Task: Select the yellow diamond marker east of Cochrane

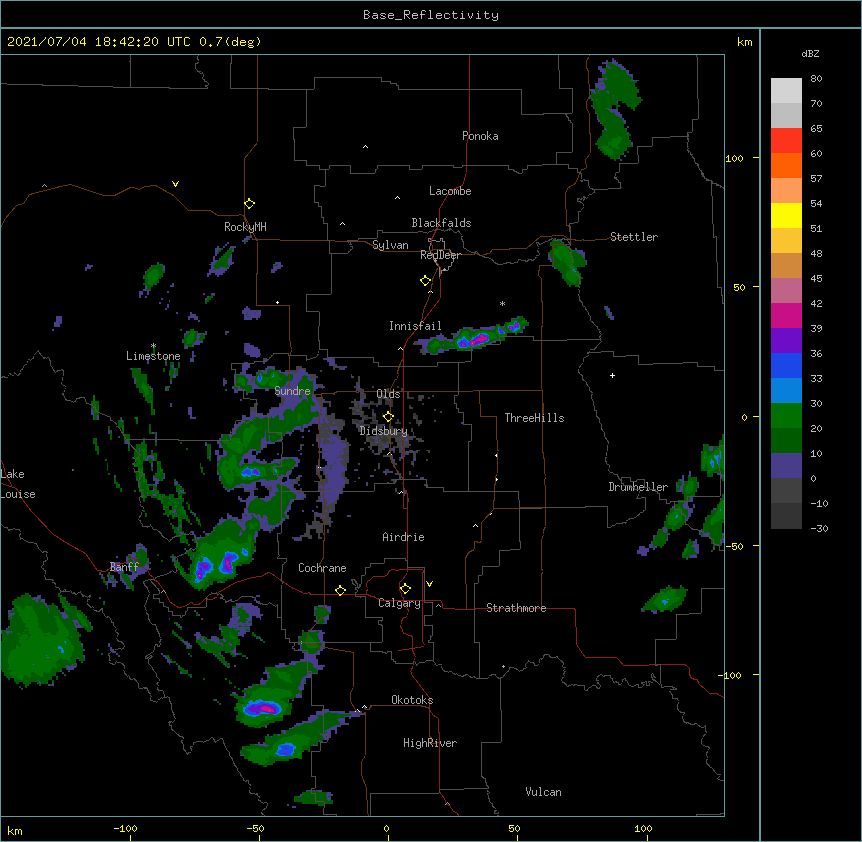Action: click(340, 590)
